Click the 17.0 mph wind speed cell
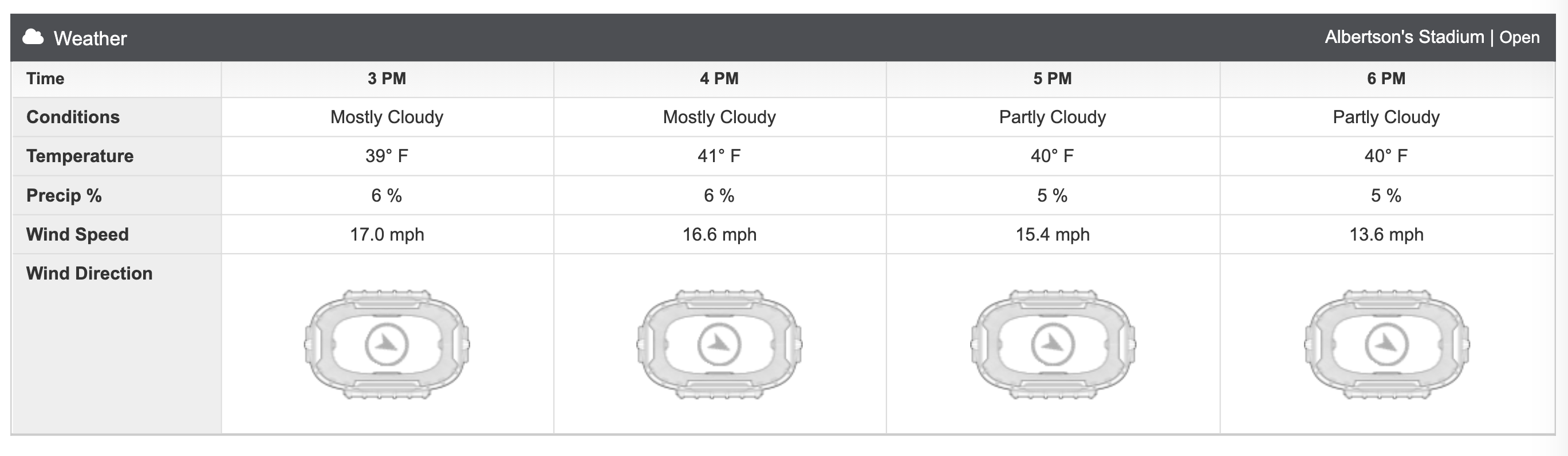 [387, 234]
